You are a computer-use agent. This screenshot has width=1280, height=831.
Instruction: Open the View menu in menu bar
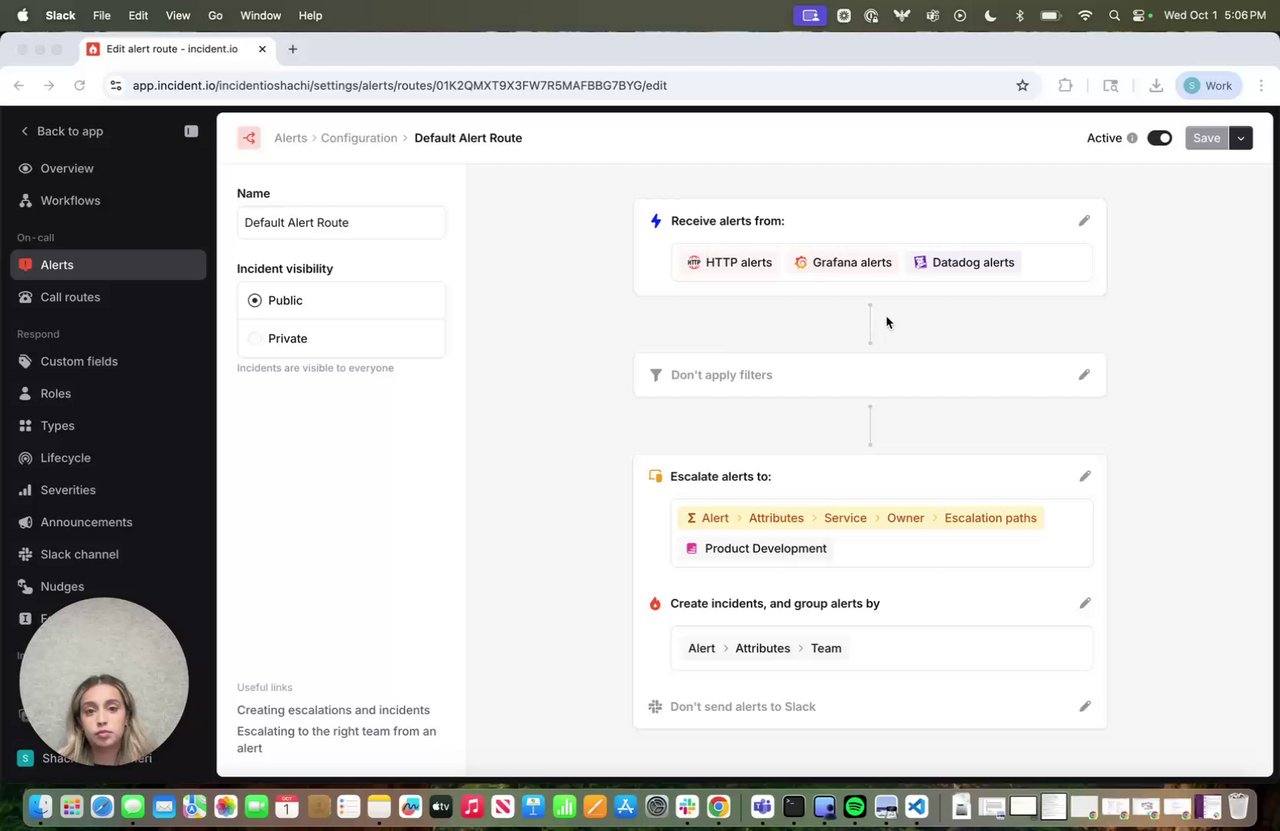(x=178, y=16)
